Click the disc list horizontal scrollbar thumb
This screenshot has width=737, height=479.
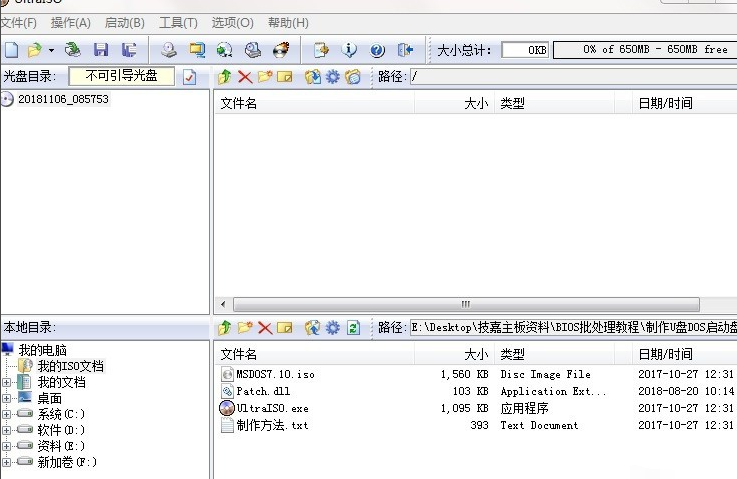466,304
